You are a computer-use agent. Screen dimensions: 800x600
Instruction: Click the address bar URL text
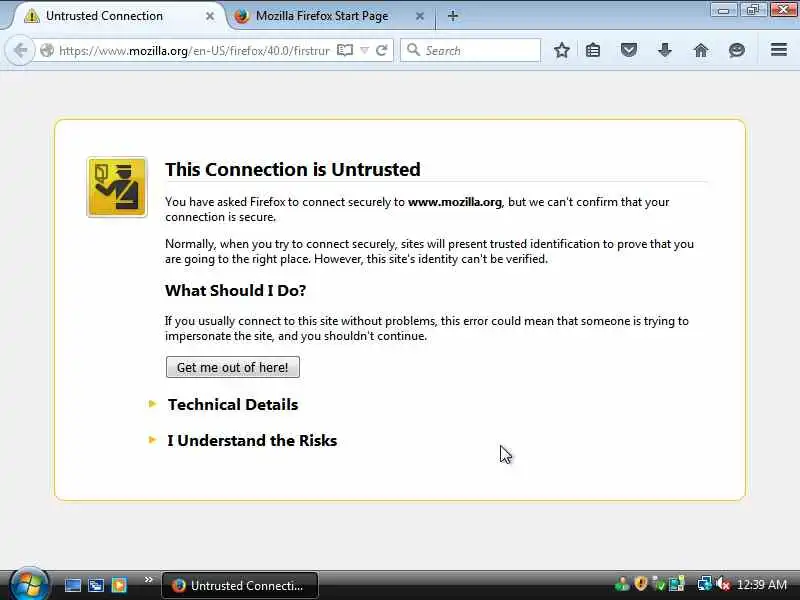195,51
